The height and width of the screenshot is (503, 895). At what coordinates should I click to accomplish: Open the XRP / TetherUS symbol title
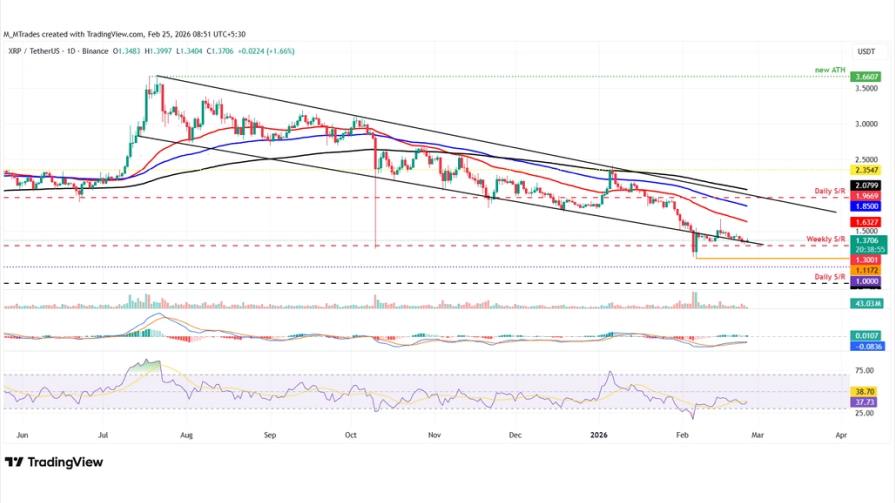[42, 34]
